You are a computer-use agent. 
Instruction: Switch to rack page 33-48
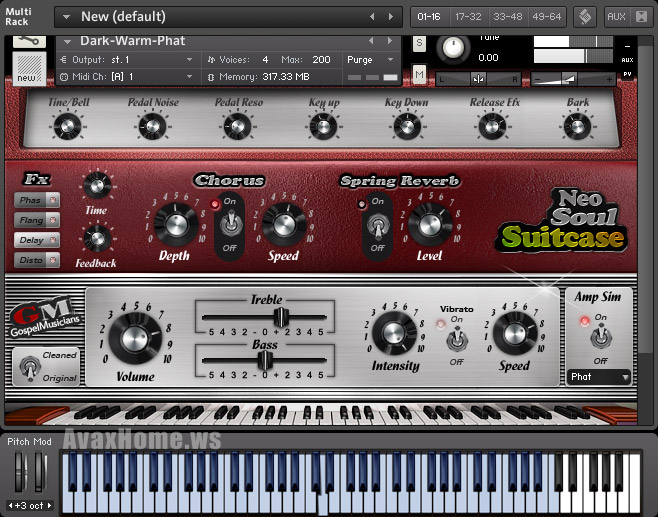pyautogui.click(x=508, y=17)
